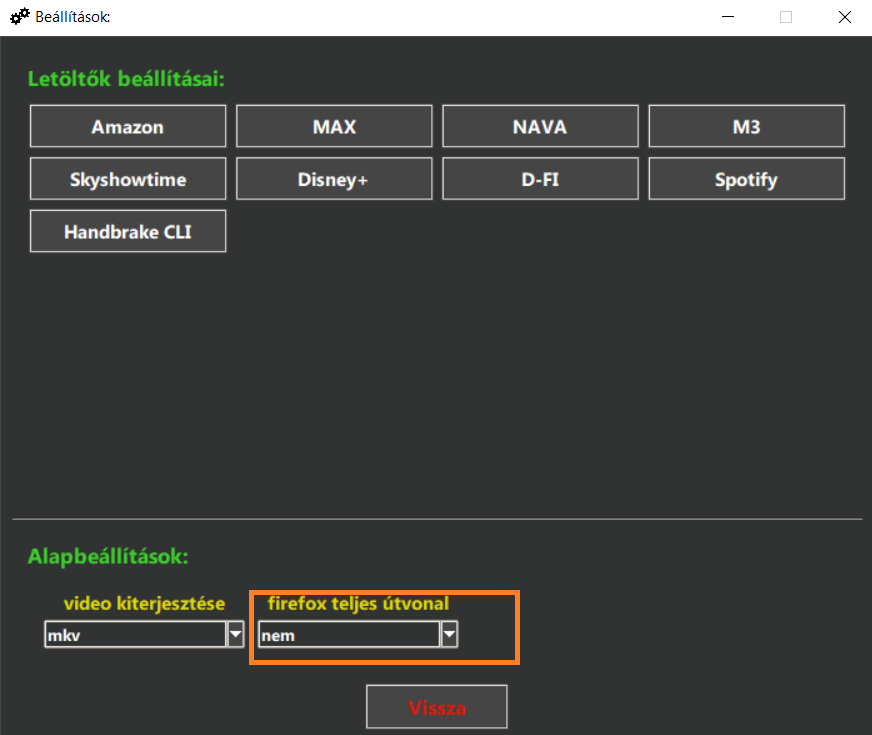This screenshot has width=872, height=735.
Task: Open Amazon downloader settings
Action: pyautogui.click(x=128, y=126)
